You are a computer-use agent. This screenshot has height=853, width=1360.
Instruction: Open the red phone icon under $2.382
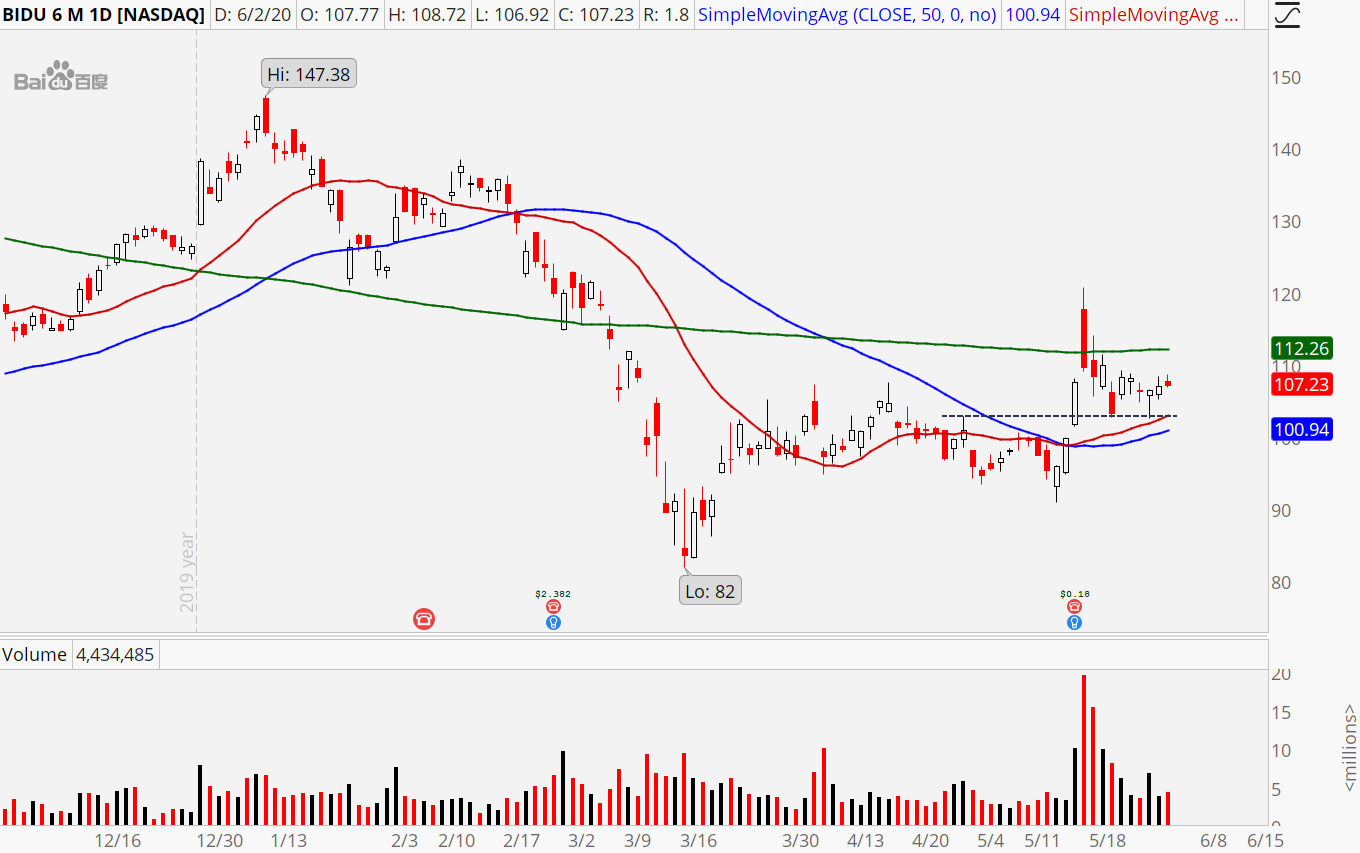coord(553,607)
